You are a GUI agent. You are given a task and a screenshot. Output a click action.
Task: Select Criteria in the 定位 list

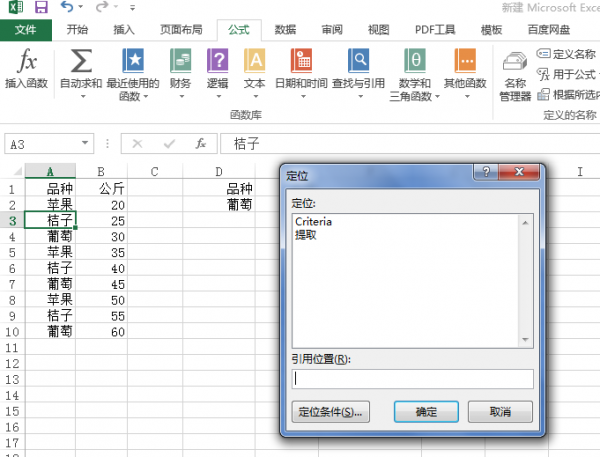pyautogui.click(x=313, y=222)
